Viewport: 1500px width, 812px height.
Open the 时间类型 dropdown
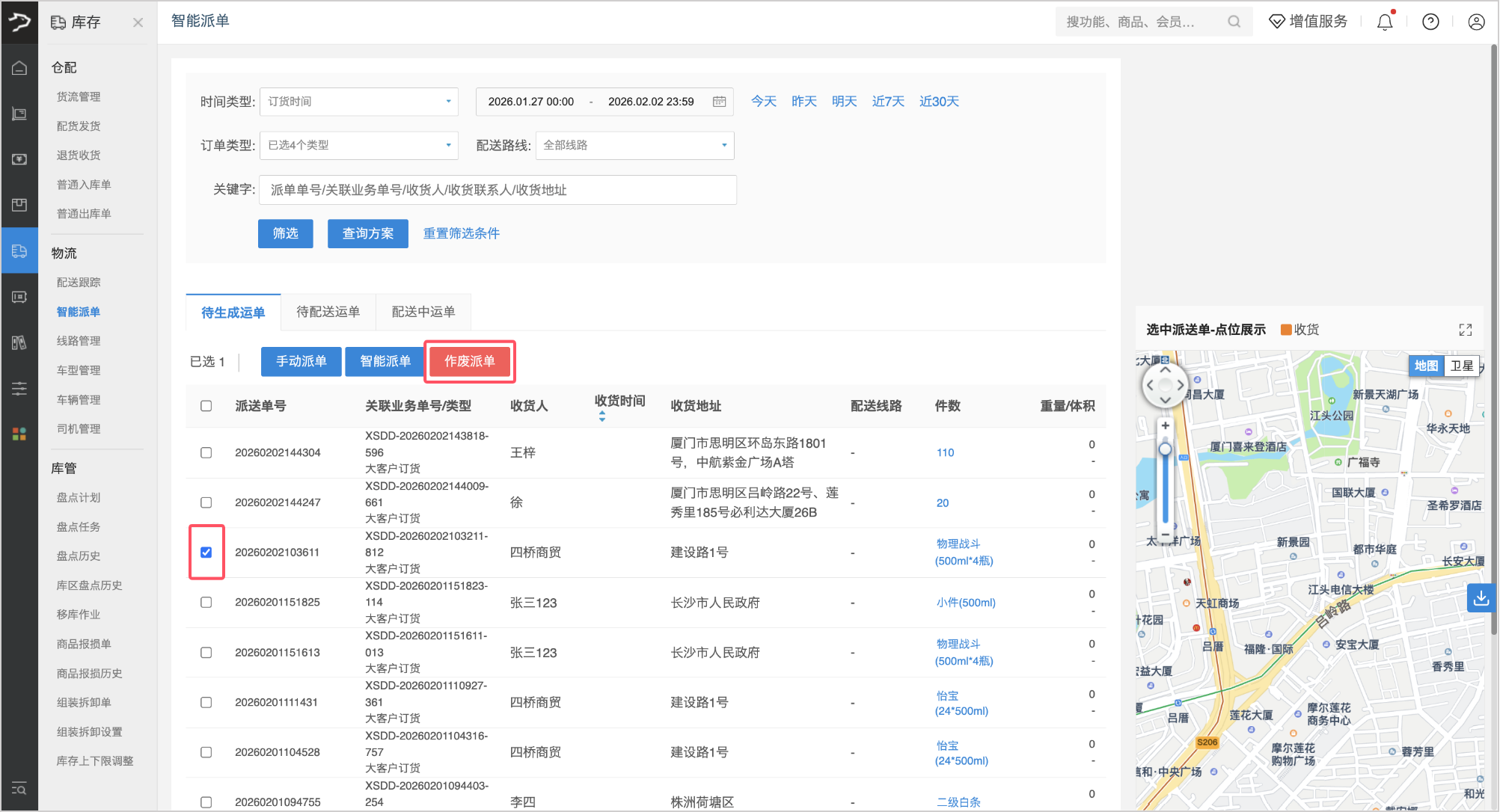(358, 102)
